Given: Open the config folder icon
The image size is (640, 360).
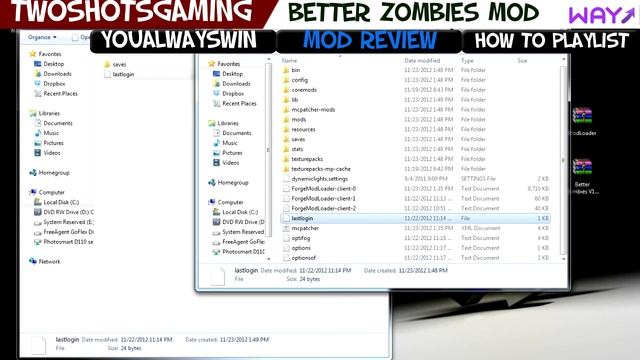Looking at the screenshot, I should pos(286,80).
